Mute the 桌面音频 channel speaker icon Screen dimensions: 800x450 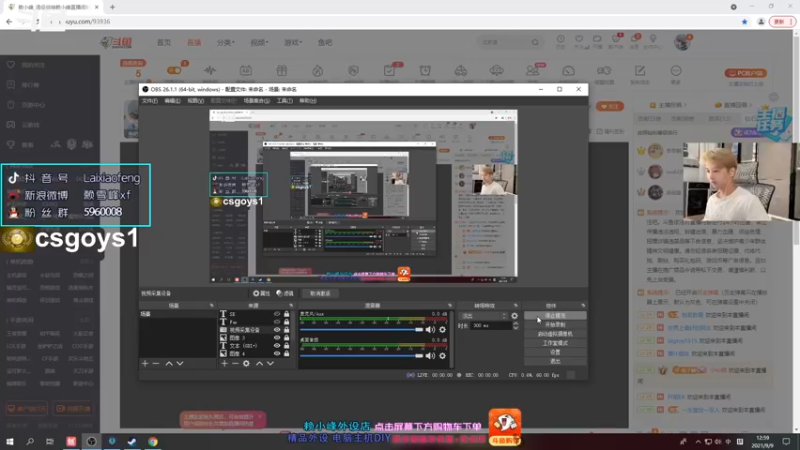[431, 356]
